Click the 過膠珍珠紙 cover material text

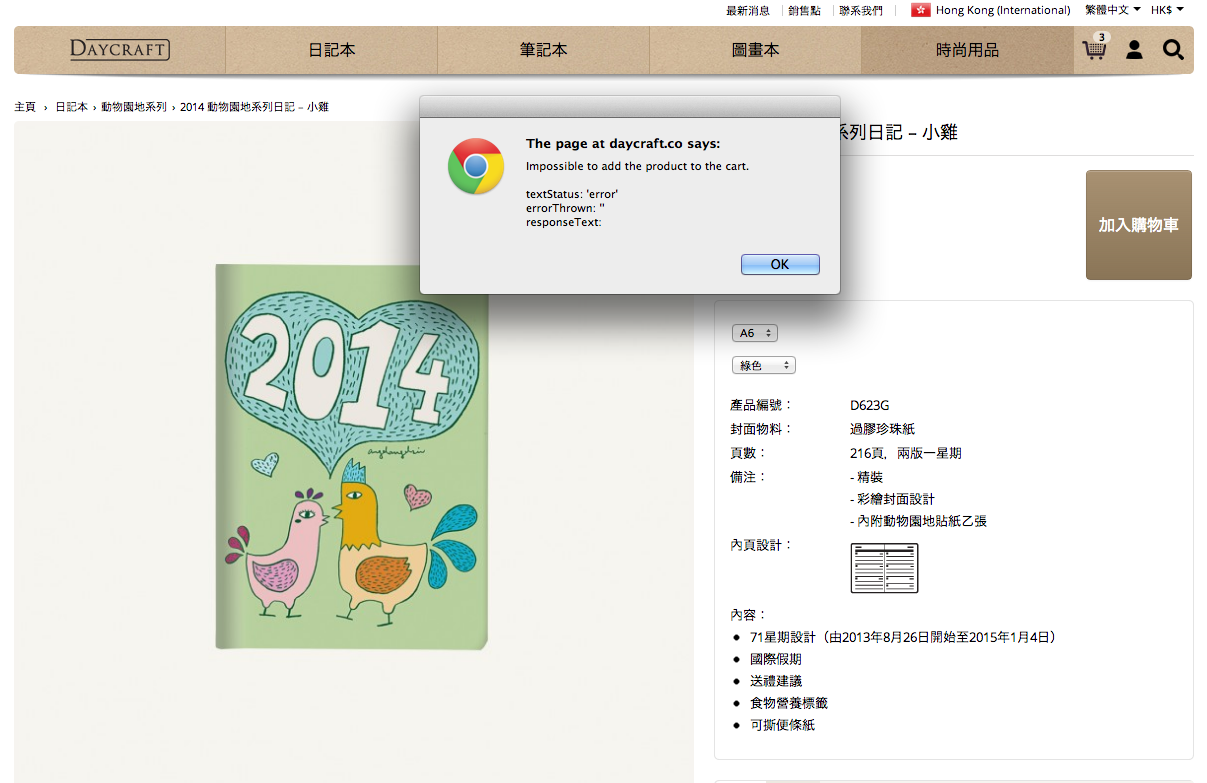click(x=882, y=429)
